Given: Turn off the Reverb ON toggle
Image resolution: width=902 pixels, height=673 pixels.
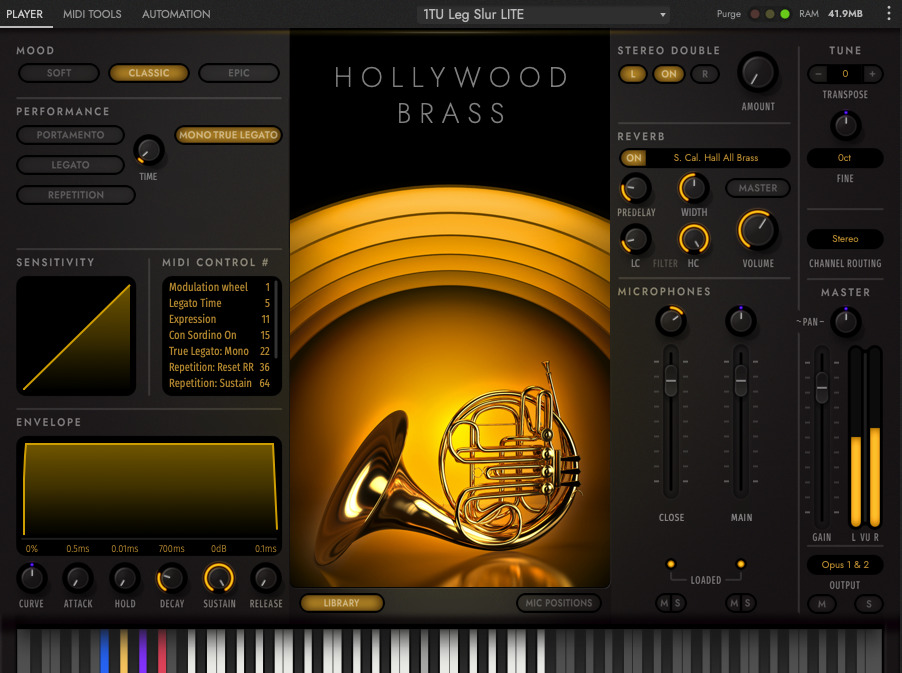Looking at the screenshot, I should 633,158.
